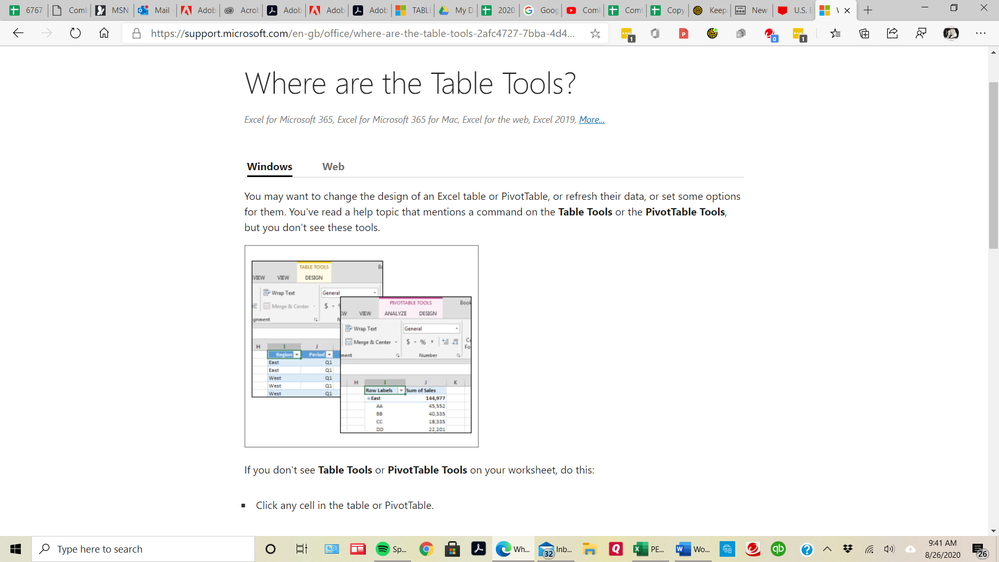Click the Type here to search box
Image resolution: width=999 pixels, height=562 pixels.
[143, 549]
